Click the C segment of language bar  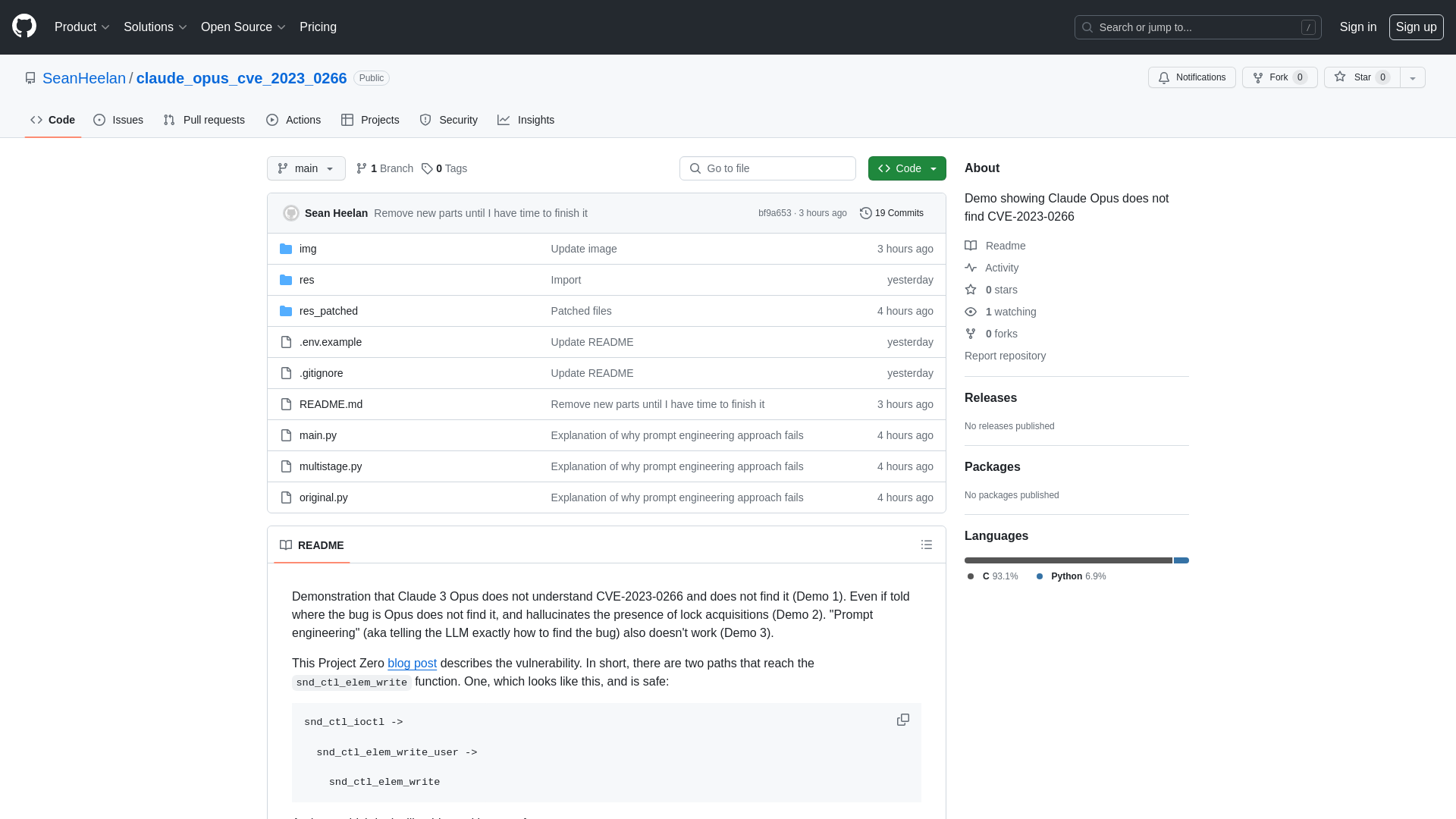(1068, 560)
